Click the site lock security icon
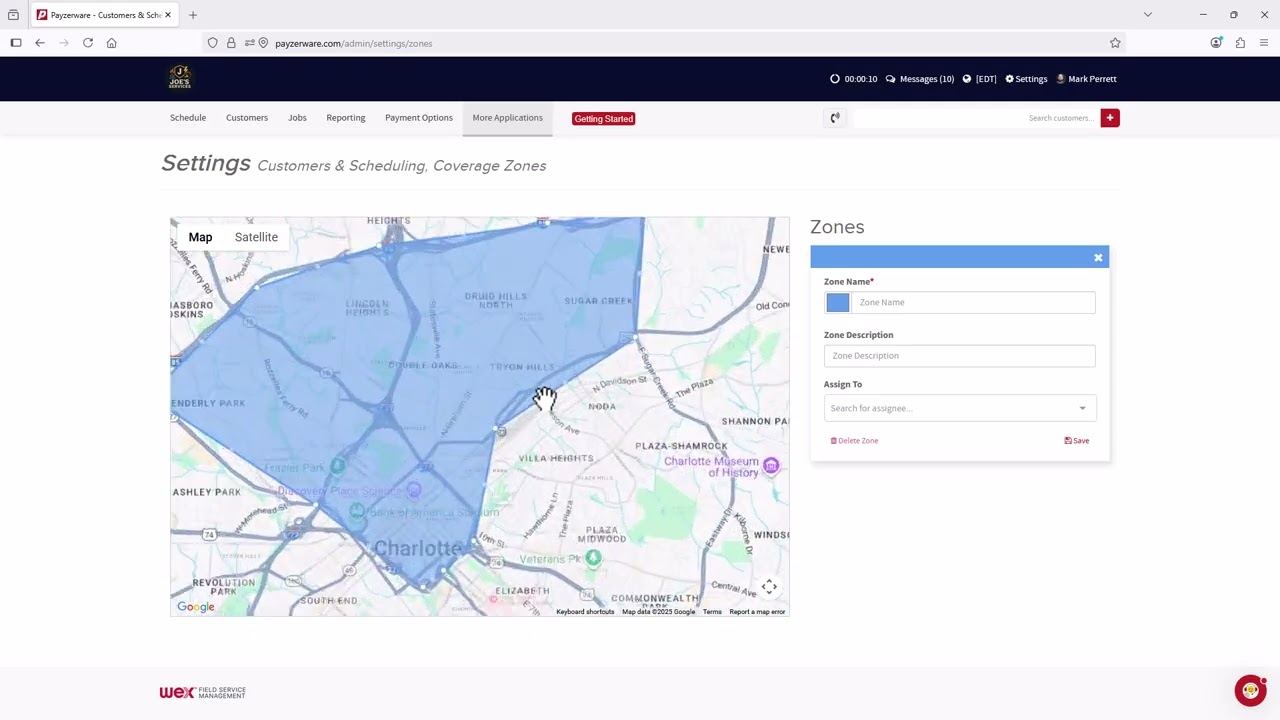 point(231,43)
